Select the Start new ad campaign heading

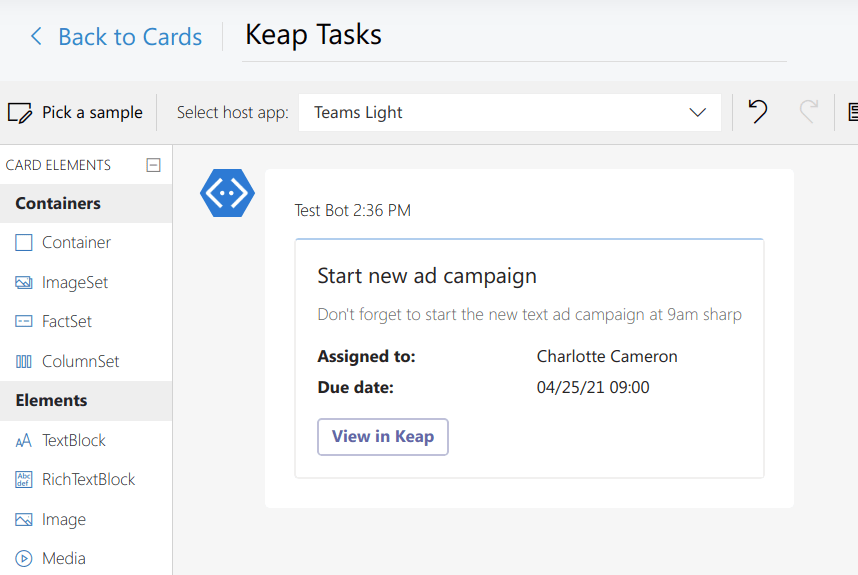point(427,276)
